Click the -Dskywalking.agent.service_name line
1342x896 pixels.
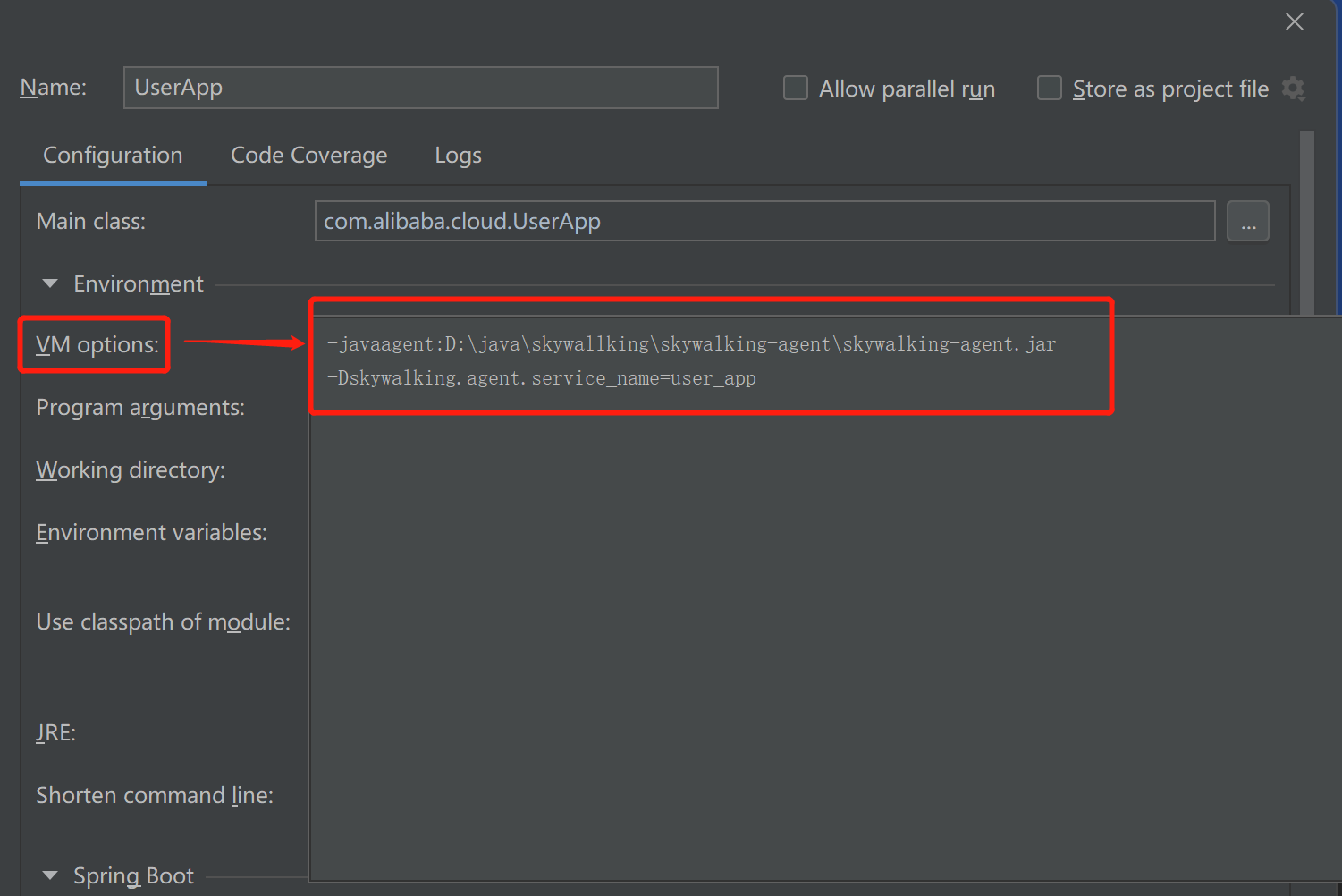point(541,378)
